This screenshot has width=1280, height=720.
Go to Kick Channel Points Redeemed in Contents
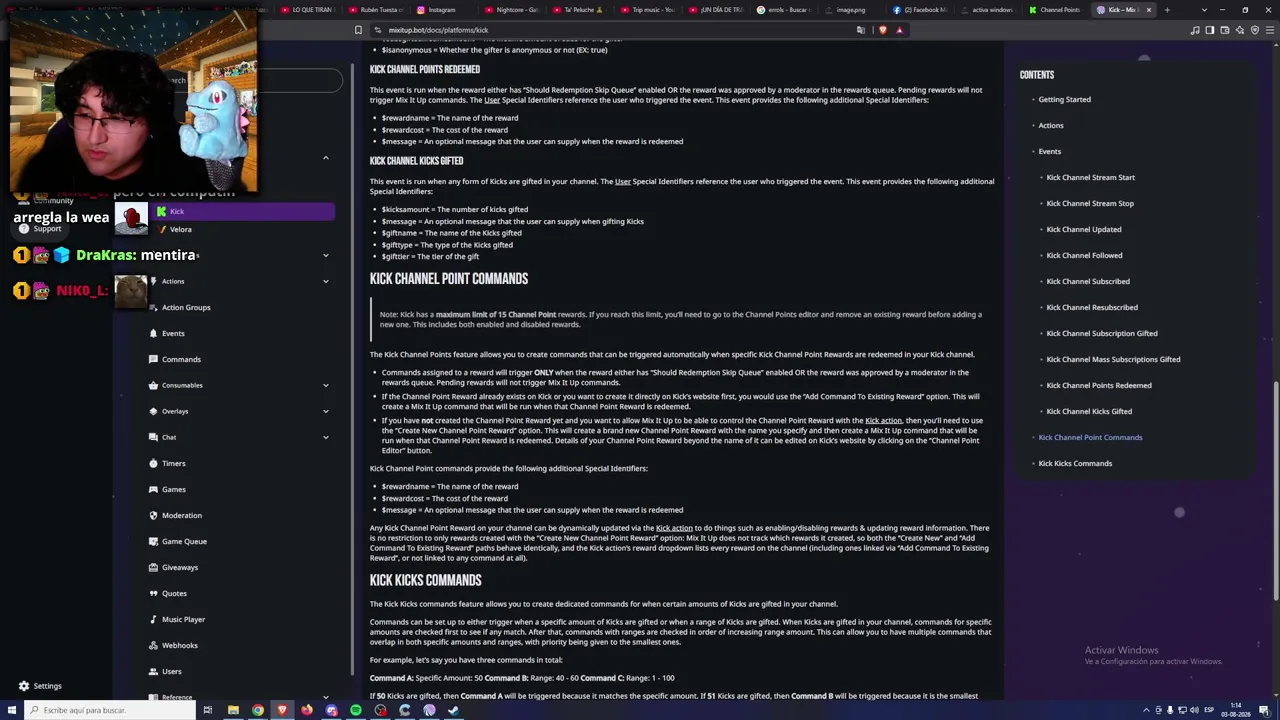click(1099, 385)
